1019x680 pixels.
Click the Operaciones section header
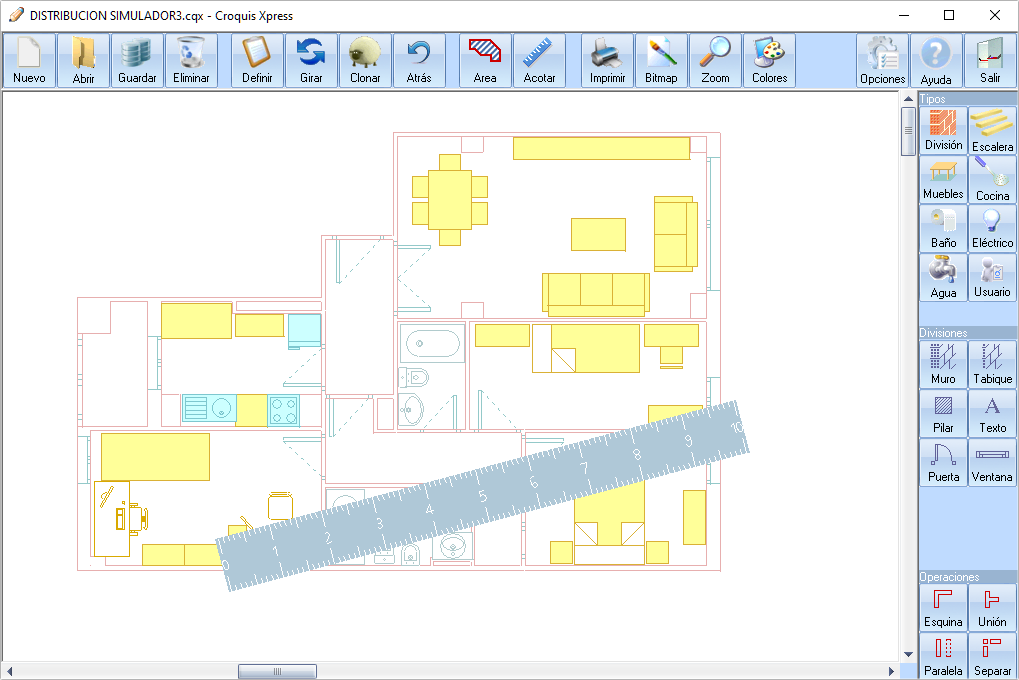[x=967, y=577]
